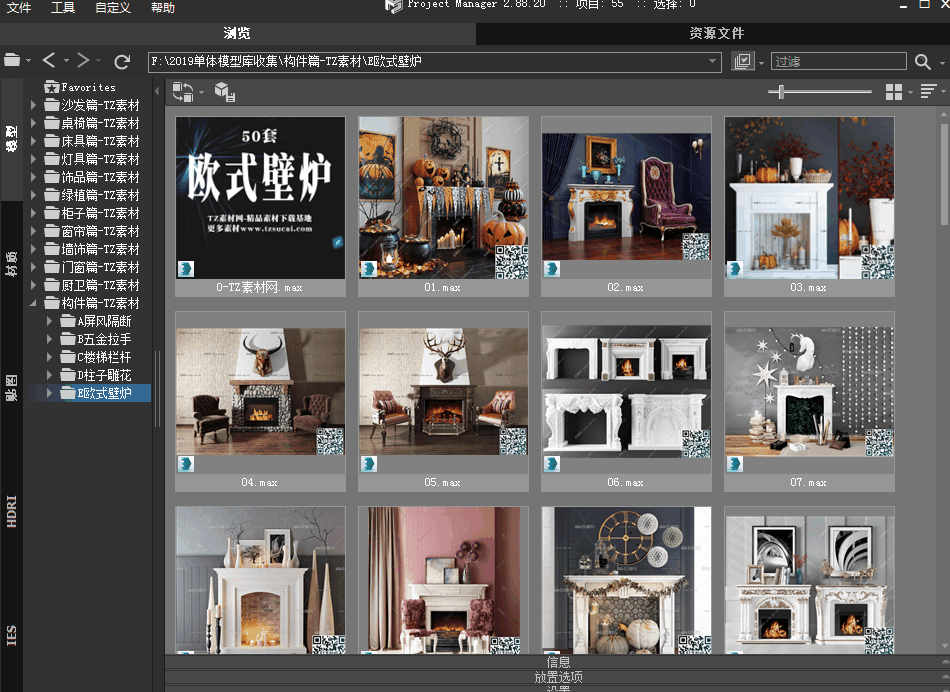
Task: Go back with the left arrow icon
Action: coord(49,62)
